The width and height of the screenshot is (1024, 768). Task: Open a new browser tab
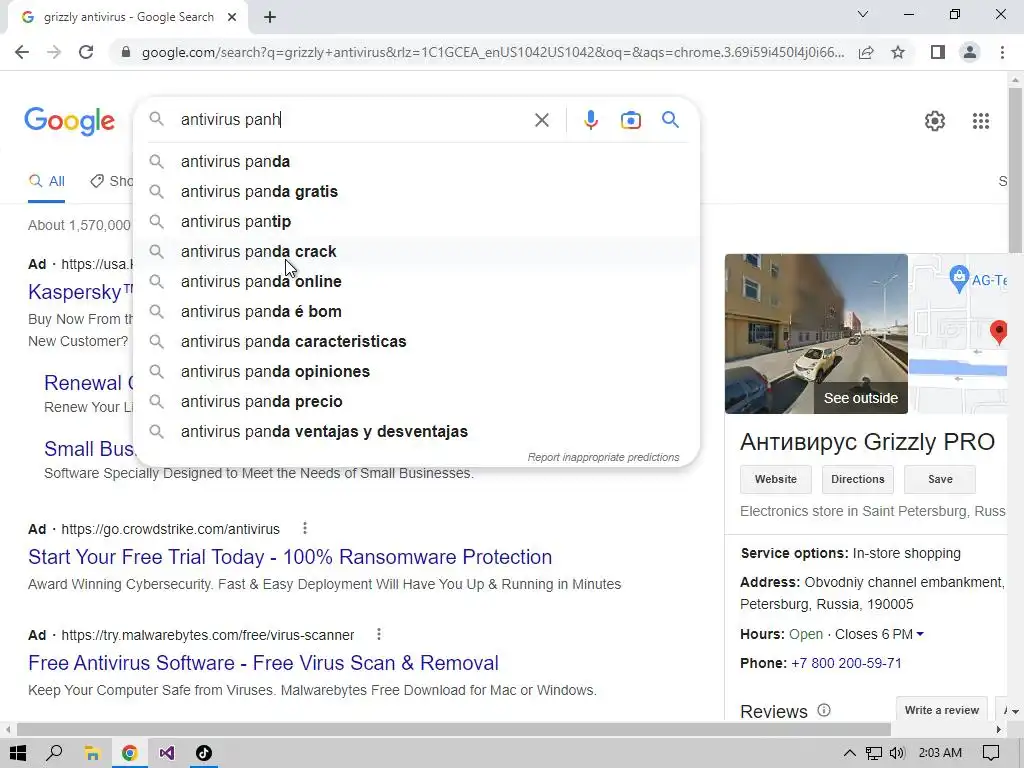(x=270, y=17)
